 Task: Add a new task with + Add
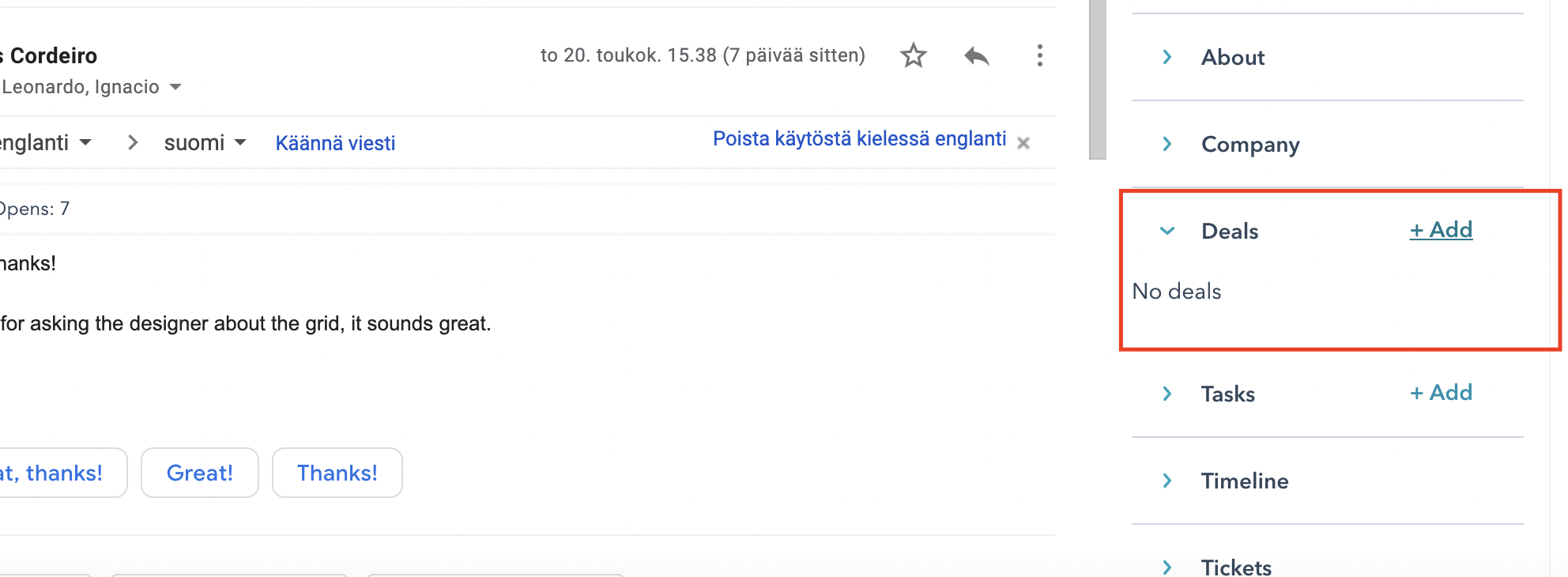[1441, 392]
